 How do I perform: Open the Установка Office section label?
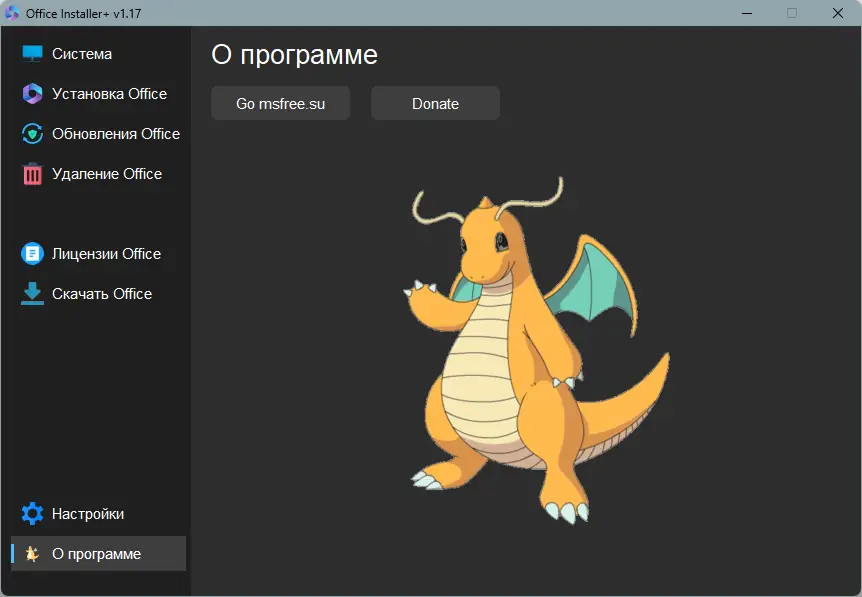click(109, 94)
